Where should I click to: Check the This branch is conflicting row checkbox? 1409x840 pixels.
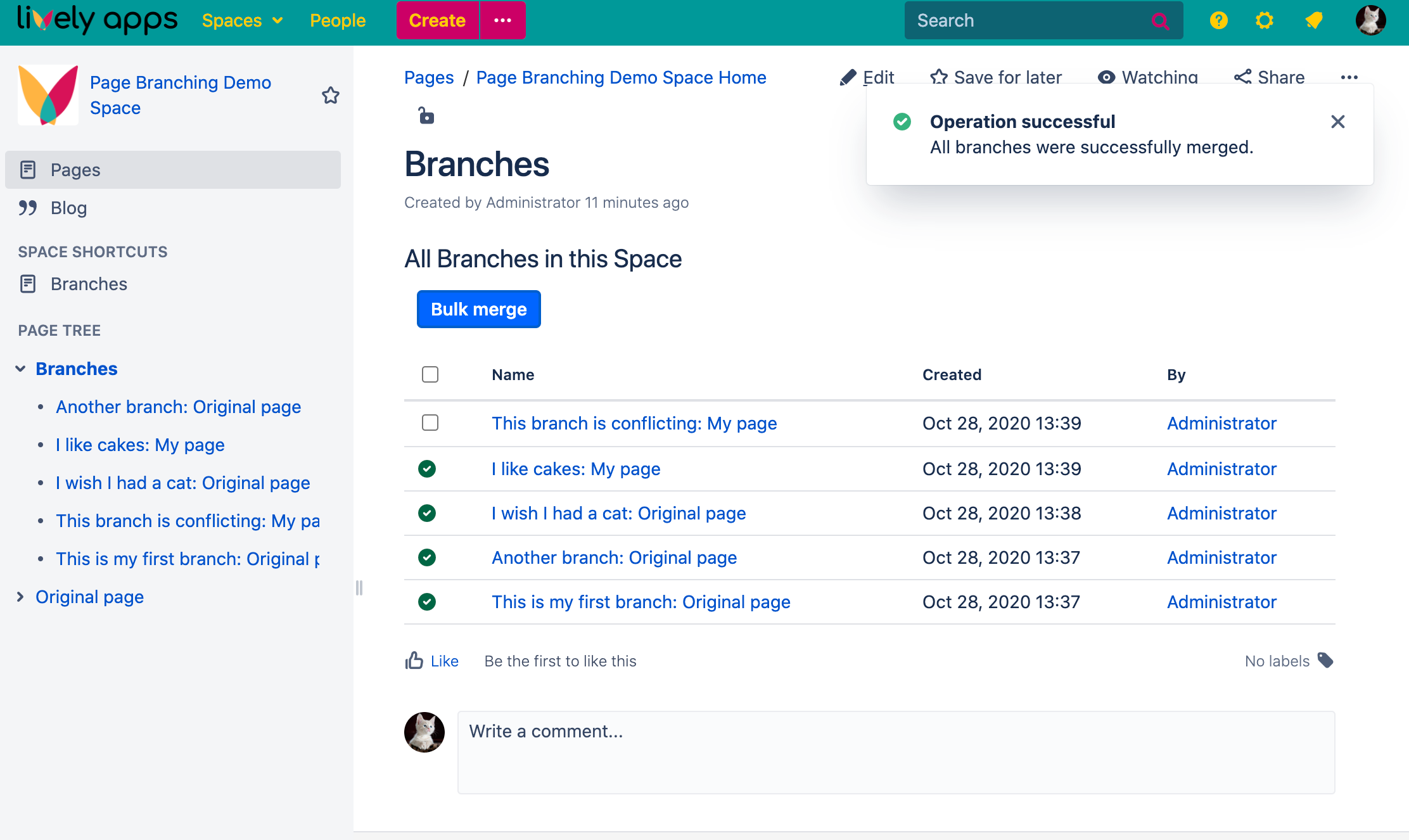click(430, 423)
